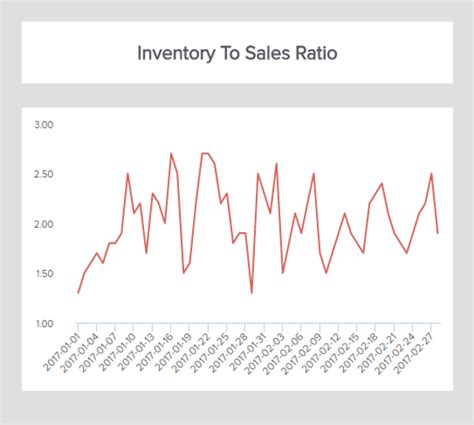The image size is (474, 425).
Task: Click the Inventory To Sales Ratio title
Action: click(x=237, y=53)
